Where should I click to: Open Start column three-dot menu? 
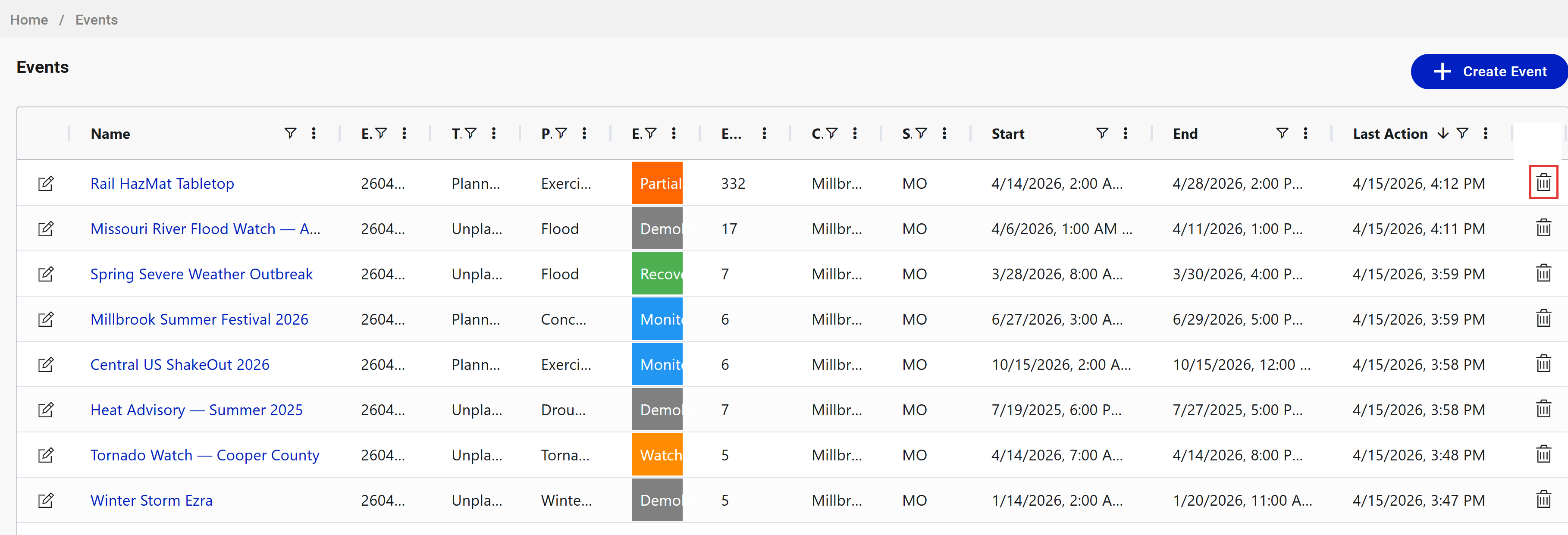click(1126, 133)
